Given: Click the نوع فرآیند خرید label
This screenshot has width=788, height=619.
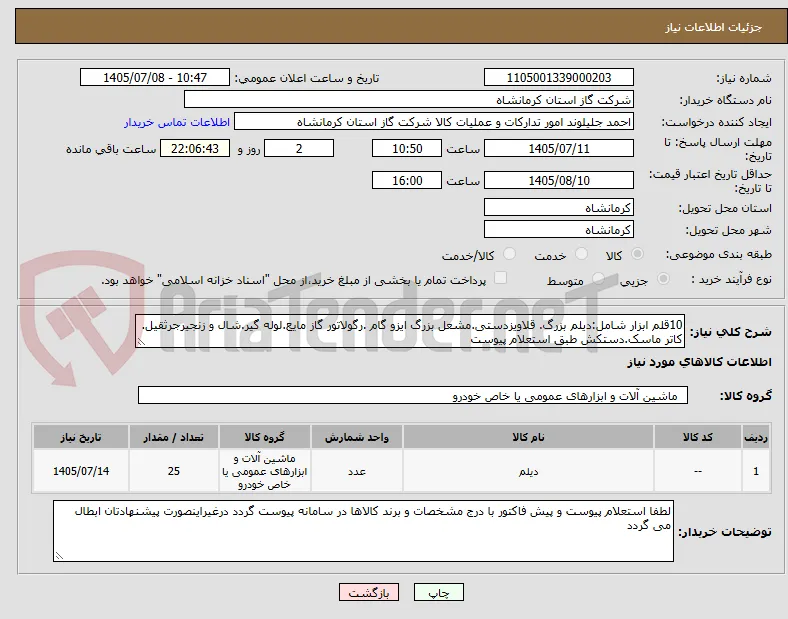Looking at the screenshot, I should coord(731,279).
